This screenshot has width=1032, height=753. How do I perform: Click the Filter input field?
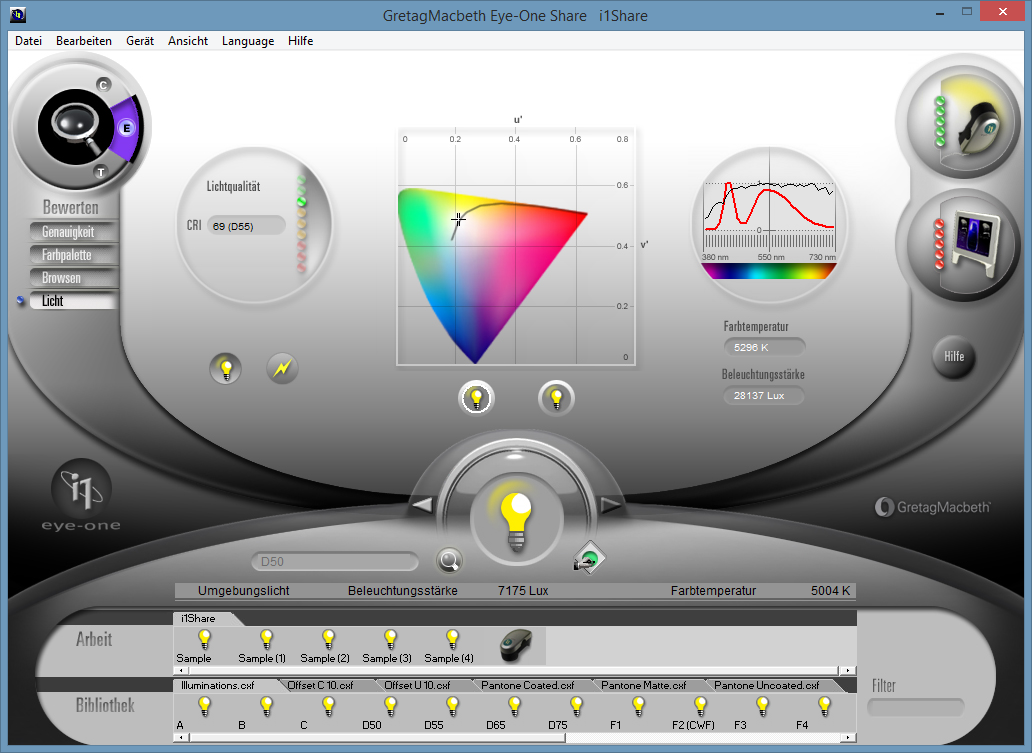(x=916, y=707)
